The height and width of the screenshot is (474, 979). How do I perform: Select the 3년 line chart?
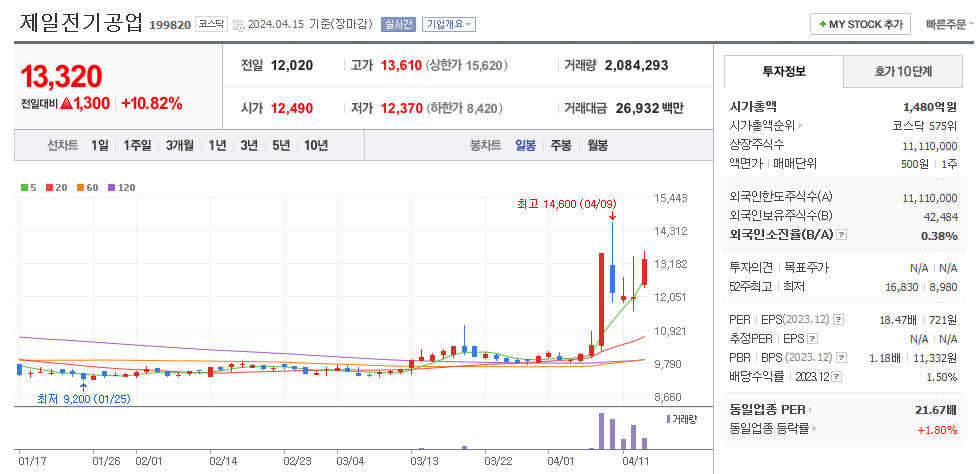click(x=248, y=146)
